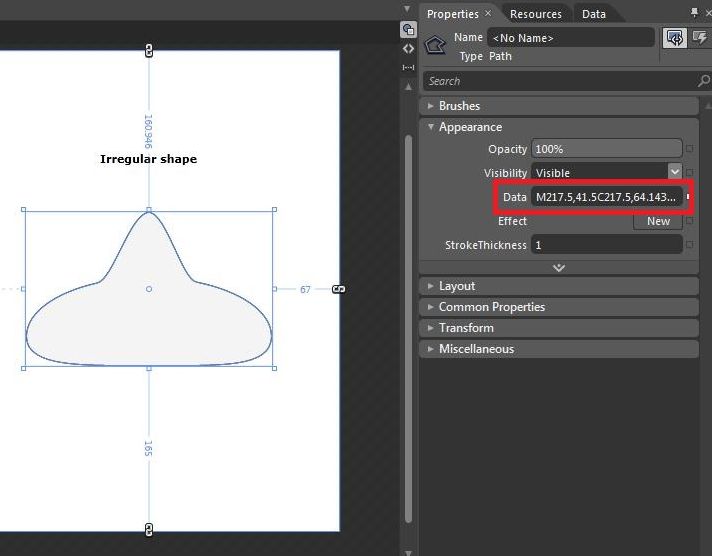Open Visibility advanced options square

point(690,173)
